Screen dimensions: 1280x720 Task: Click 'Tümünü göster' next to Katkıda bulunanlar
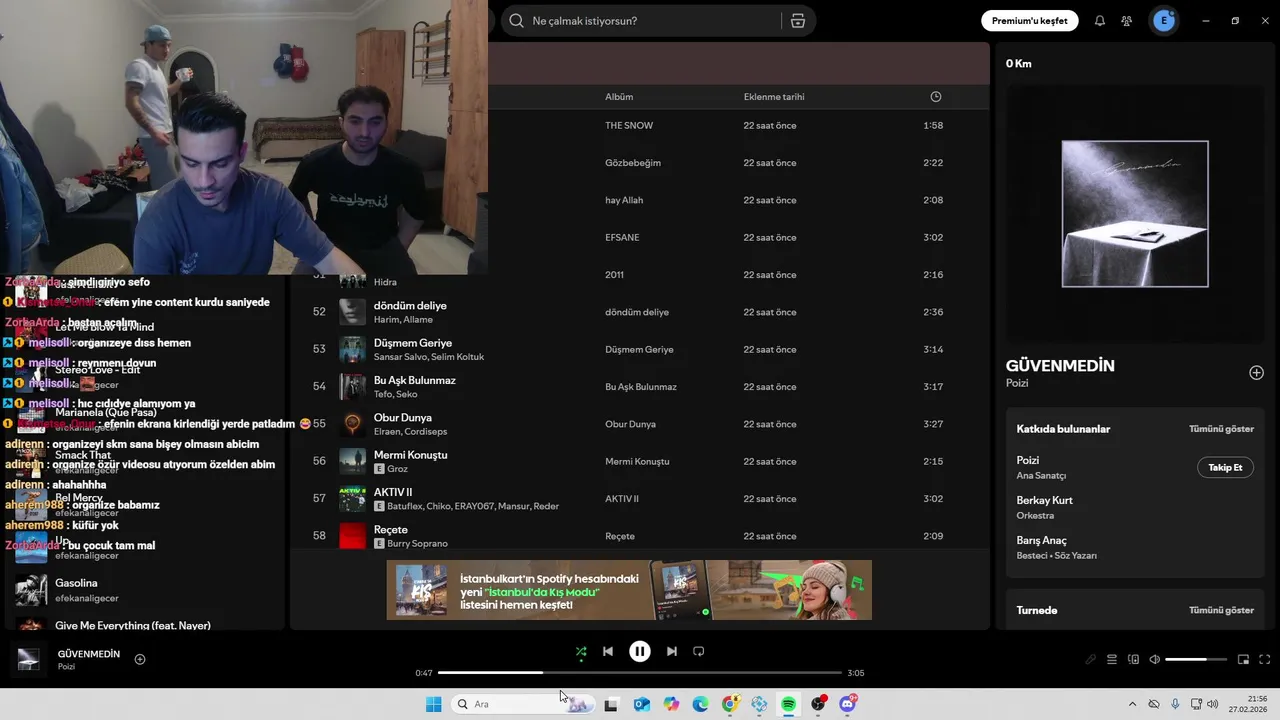[x=1221, y=429]
